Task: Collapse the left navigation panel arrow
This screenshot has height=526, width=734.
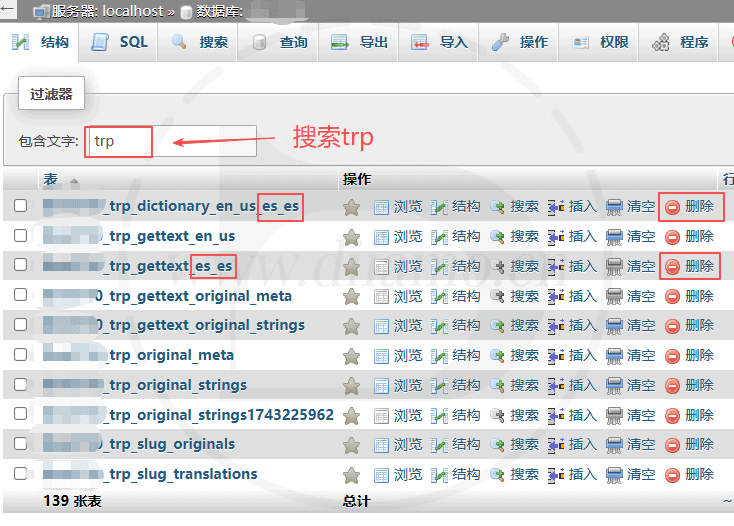Action: click(x=8, y=10)
